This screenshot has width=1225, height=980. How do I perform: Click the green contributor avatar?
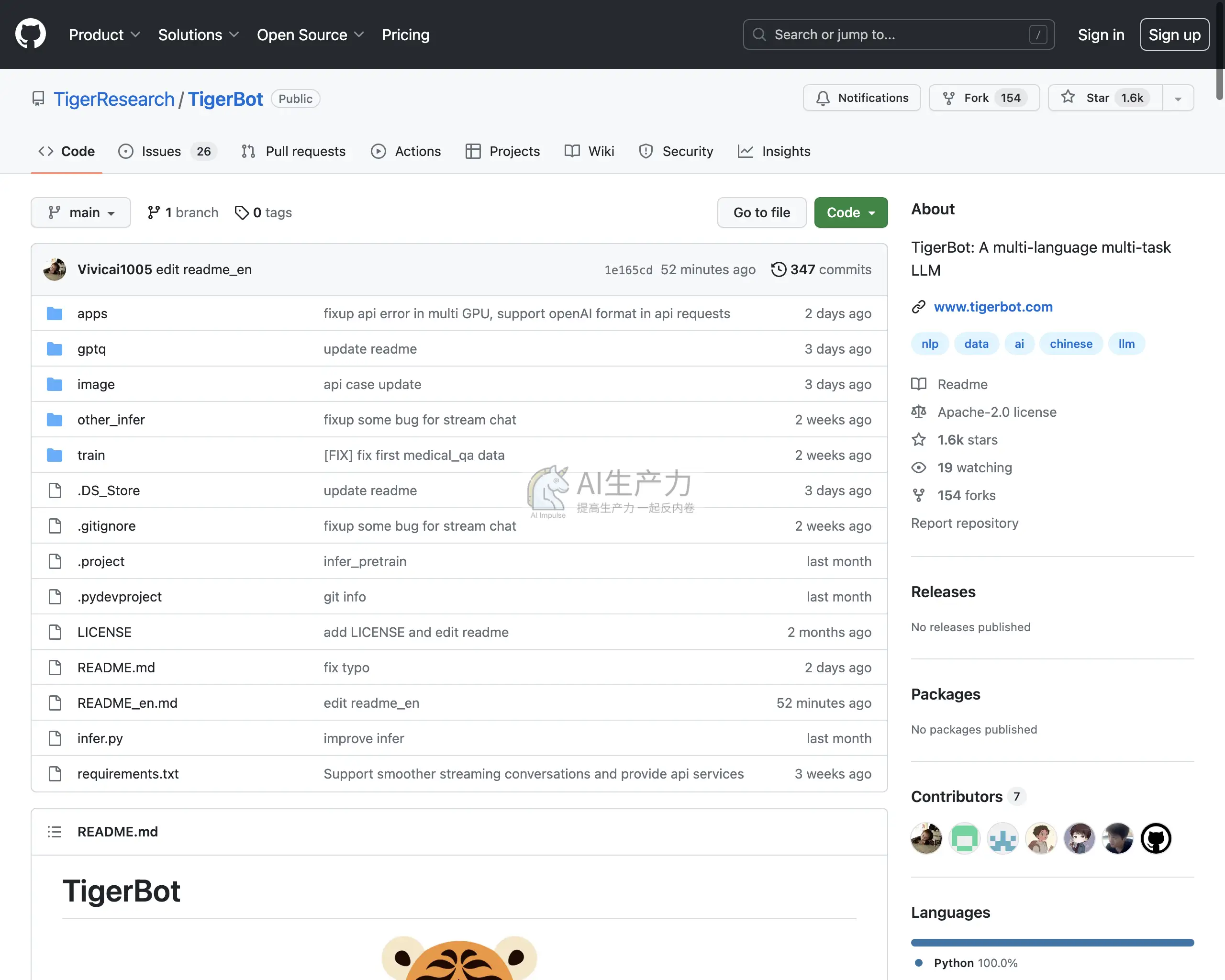pos(964,838)
